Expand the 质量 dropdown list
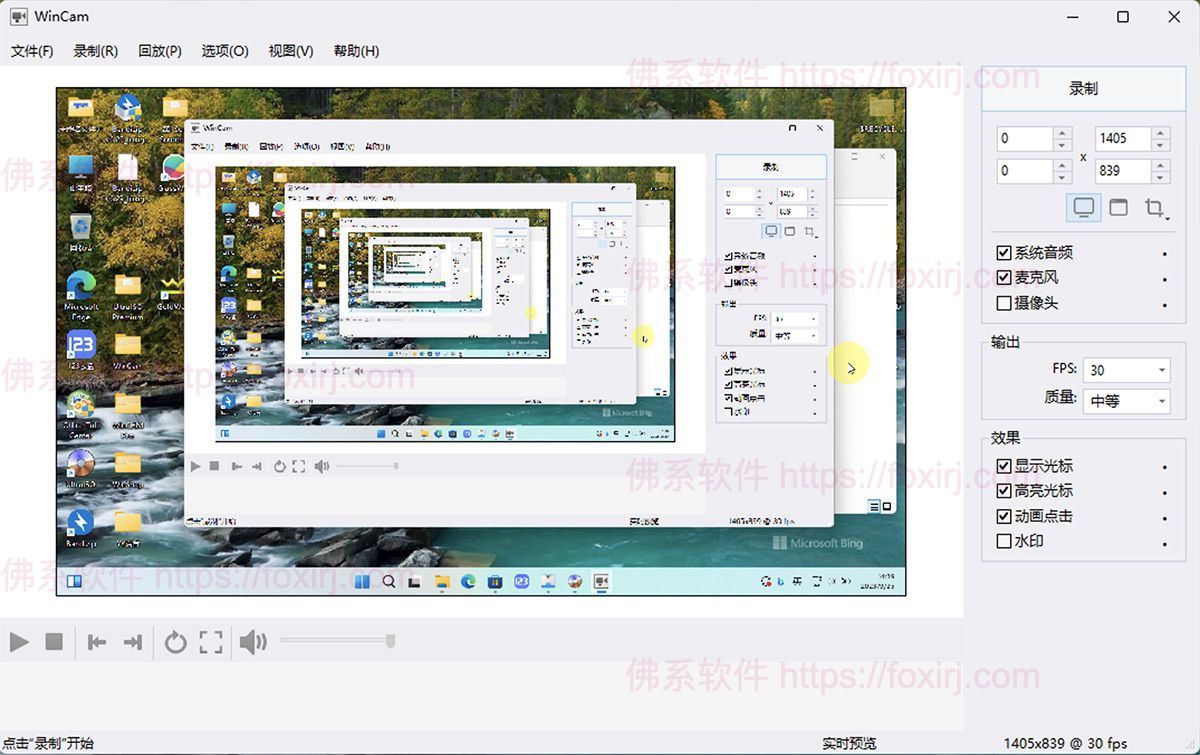This screenshot has width=1200, height=755. tap(1126, 401)
